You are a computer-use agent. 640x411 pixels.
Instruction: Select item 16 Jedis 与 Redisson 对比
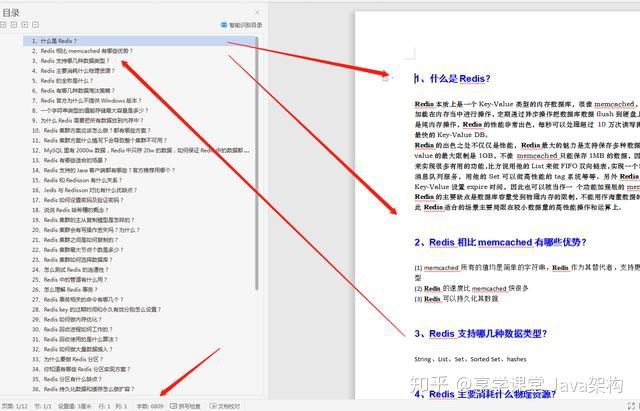click(x=84, y=190)
